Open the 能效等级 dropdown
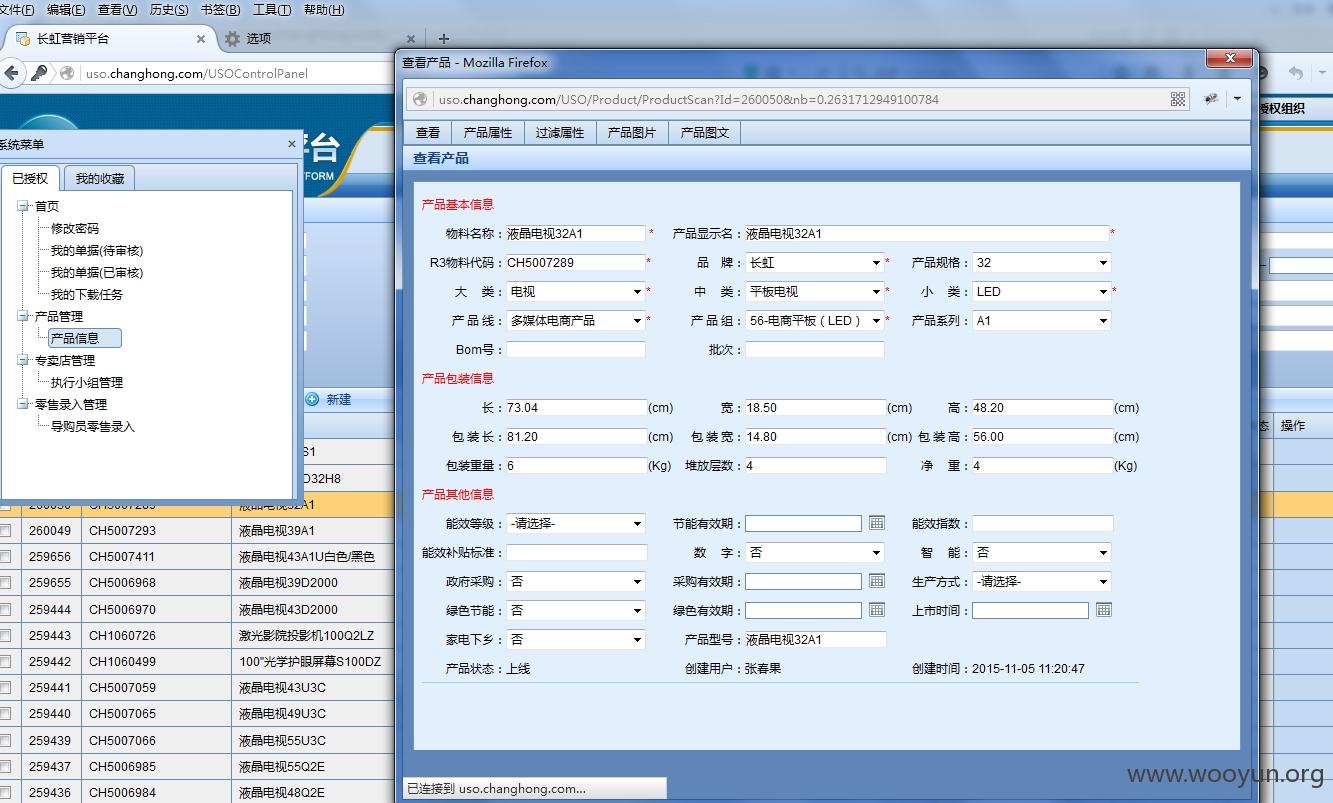 [x=575, y=523]
